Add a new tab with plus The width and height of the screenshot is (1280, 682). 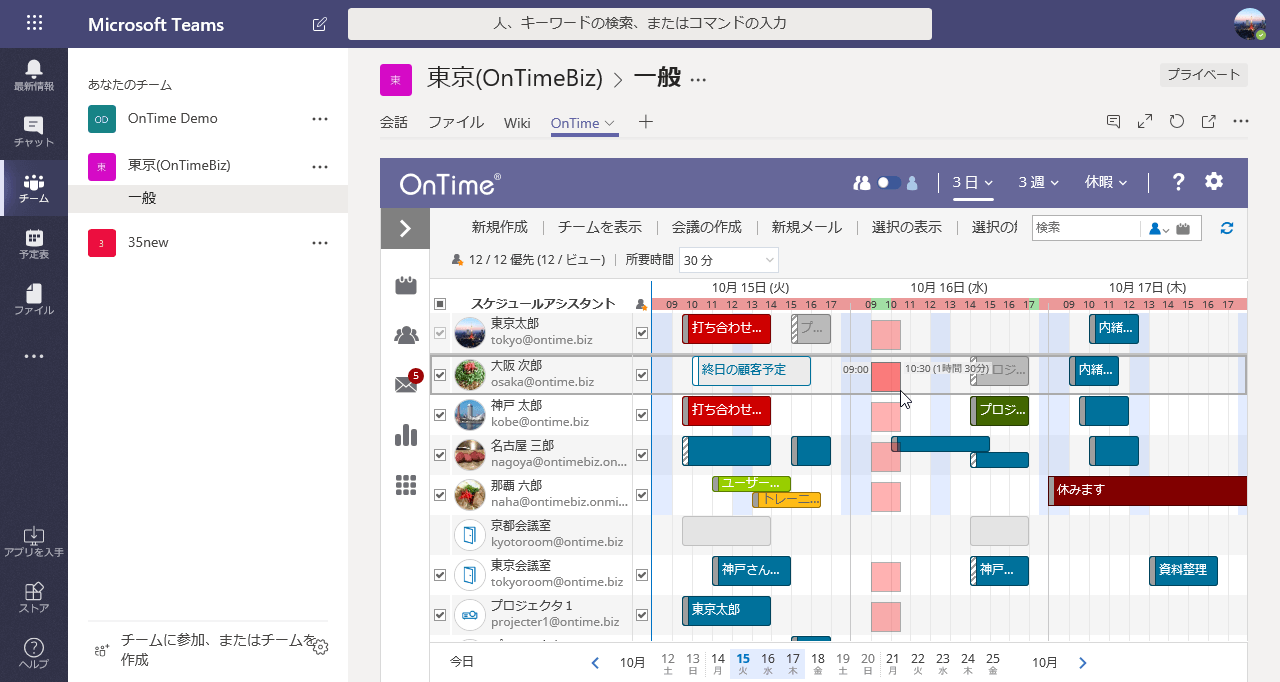point(646,122)
